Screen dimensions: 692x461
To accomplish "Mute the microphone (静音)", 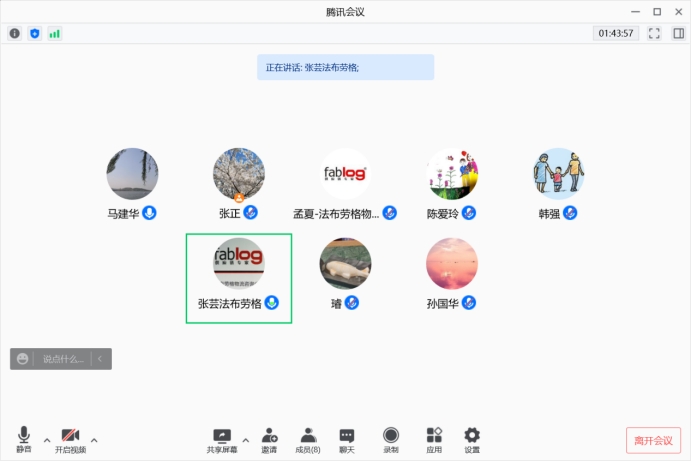I will 24,439.
